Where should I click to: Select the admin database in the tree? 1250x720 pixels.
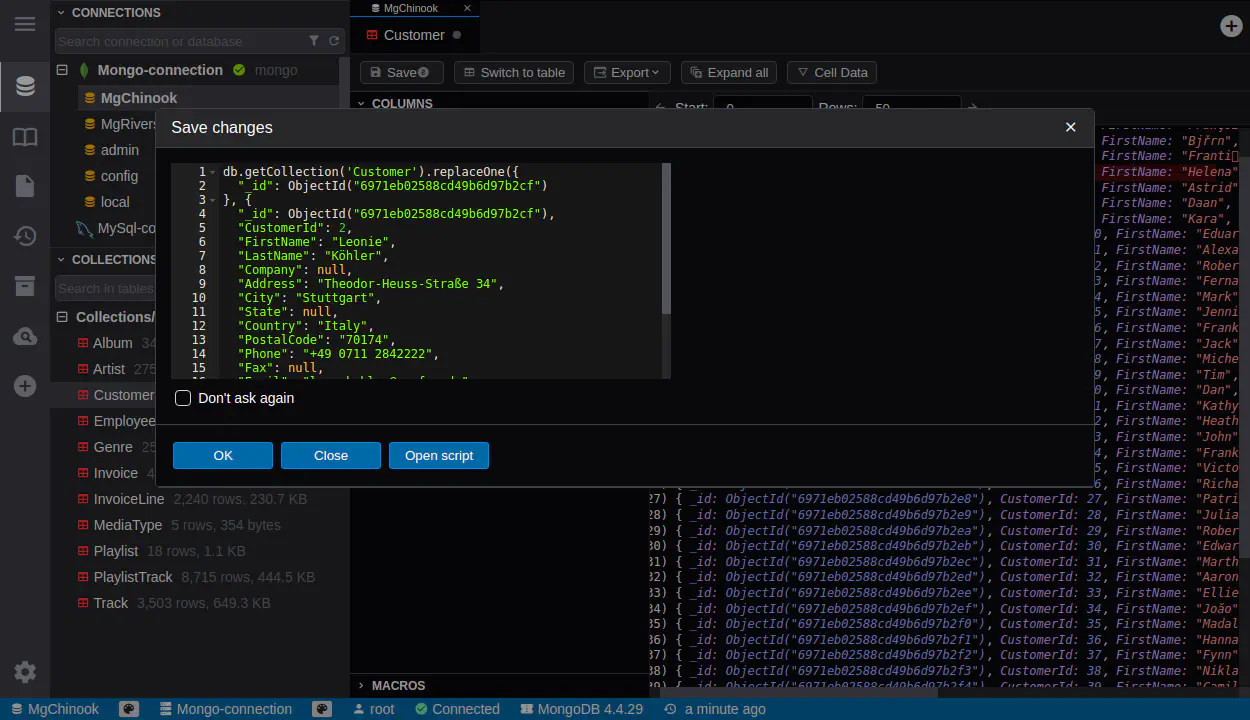pos(119,150)
